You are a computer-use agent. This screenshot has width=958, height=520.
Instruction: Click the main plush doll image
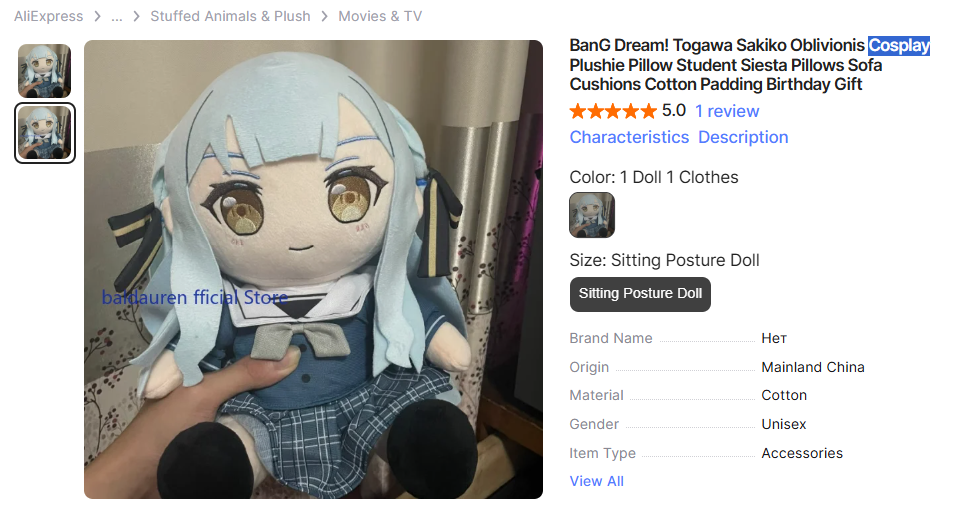313,269
